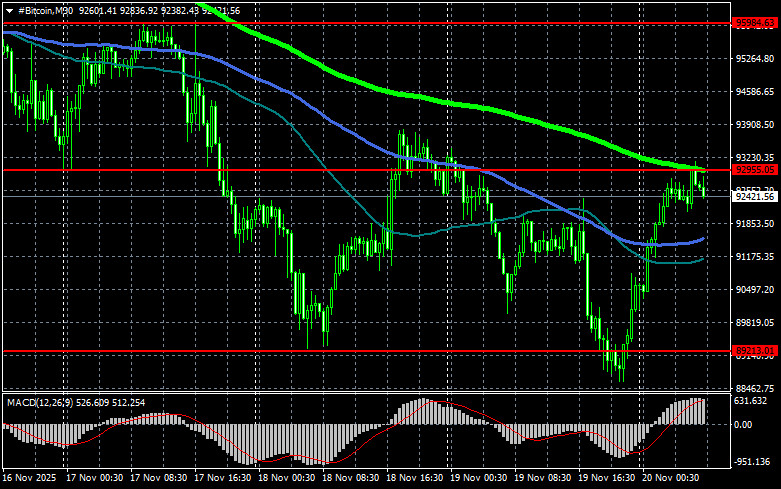Select the low price value 92382.43

point(179,10)
